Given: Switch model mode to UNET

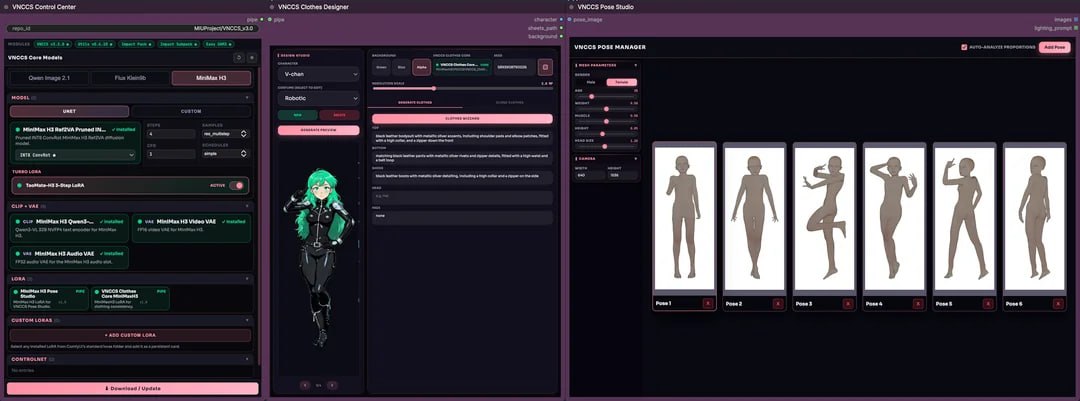Looking at the screenshot, I should [x=69, y=111].
